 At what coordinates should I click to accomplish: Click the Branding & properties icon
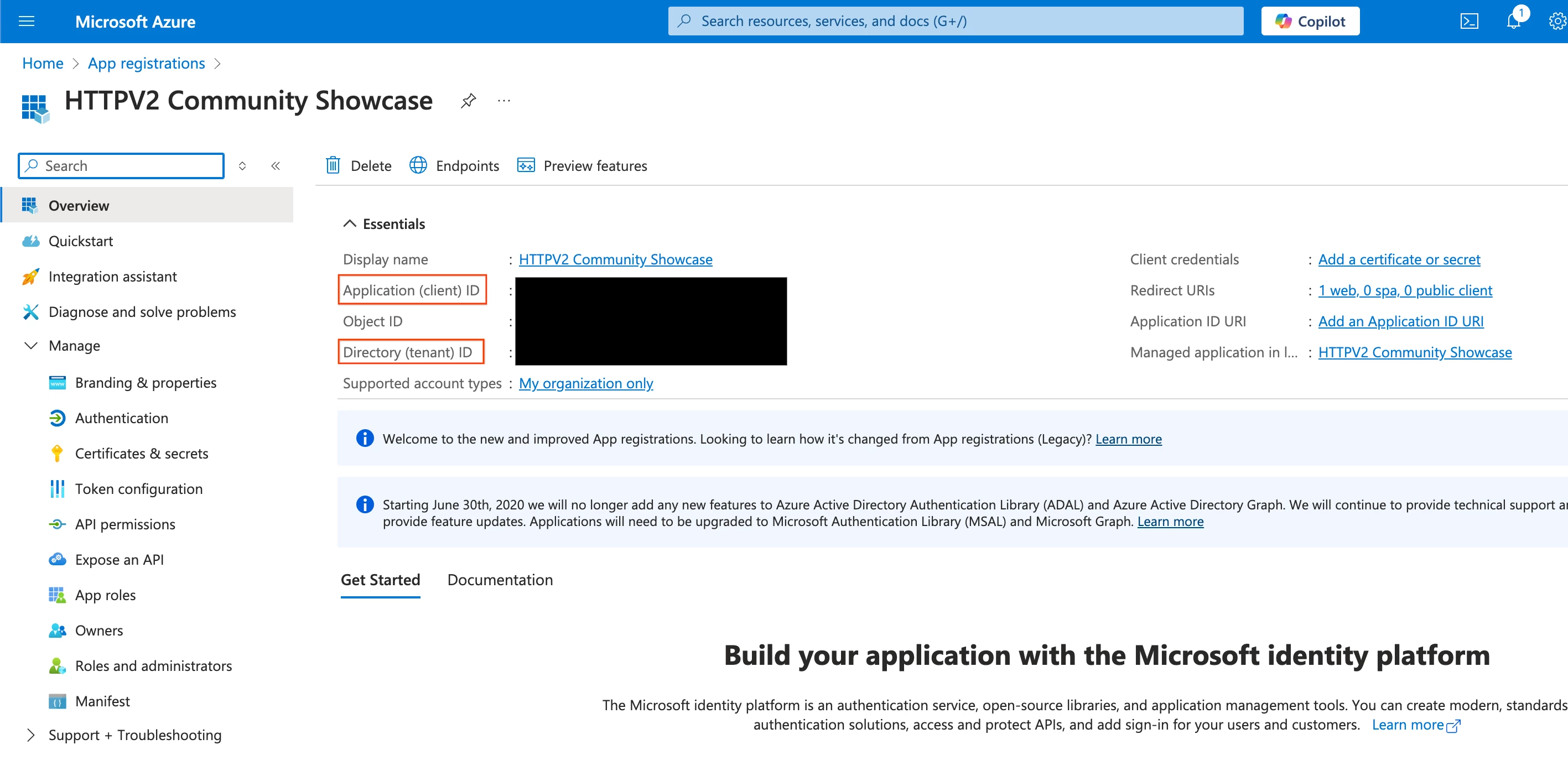point(57,383)
